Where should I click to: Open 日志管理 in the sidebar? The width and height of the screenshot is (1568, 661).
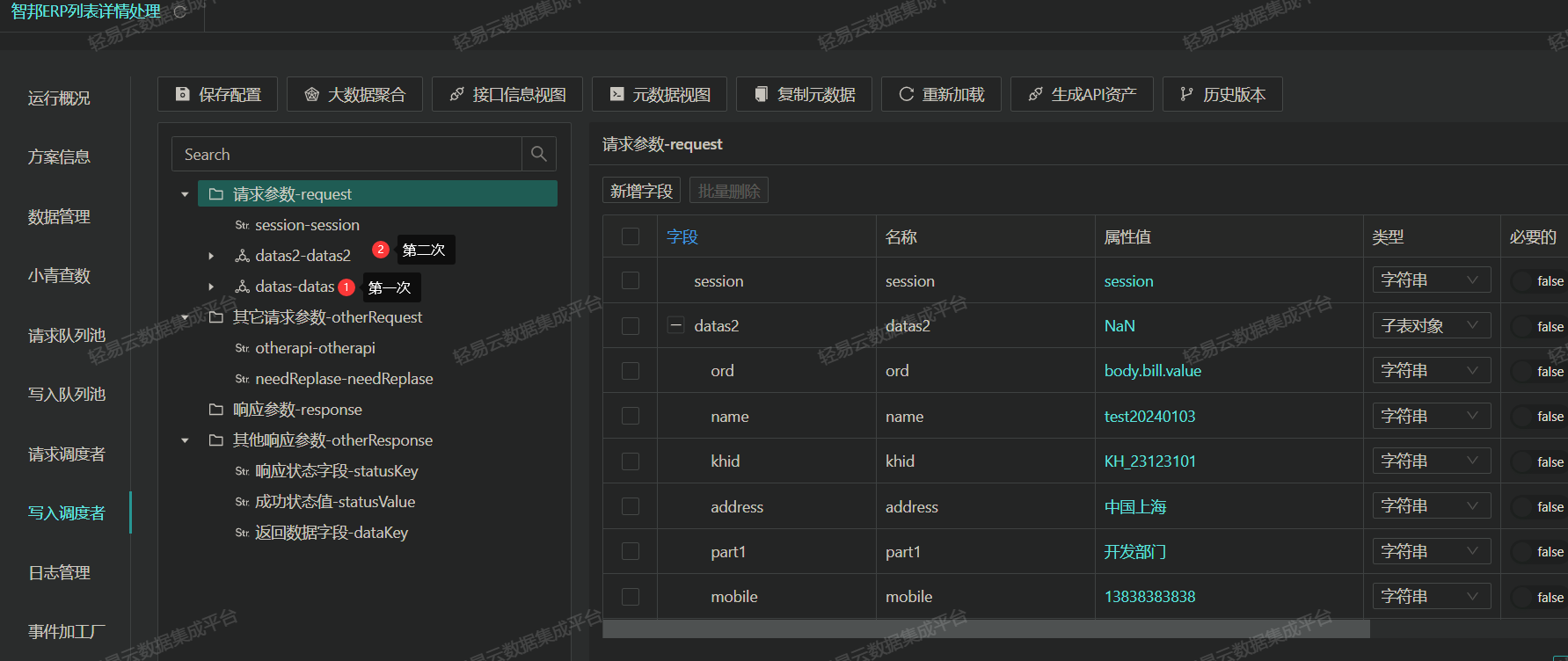[x=59, y=573]
